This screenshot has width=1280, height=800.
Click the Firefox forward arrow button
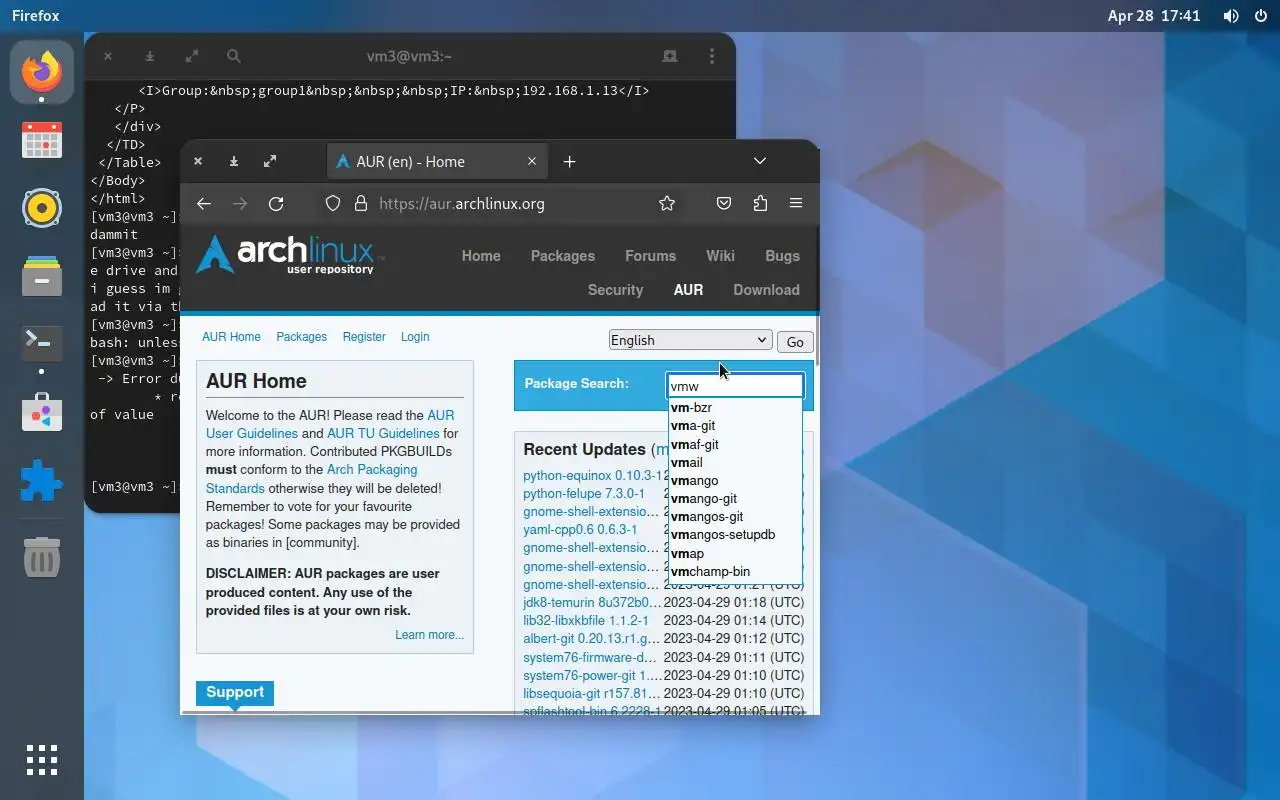(x=240, y=203)
